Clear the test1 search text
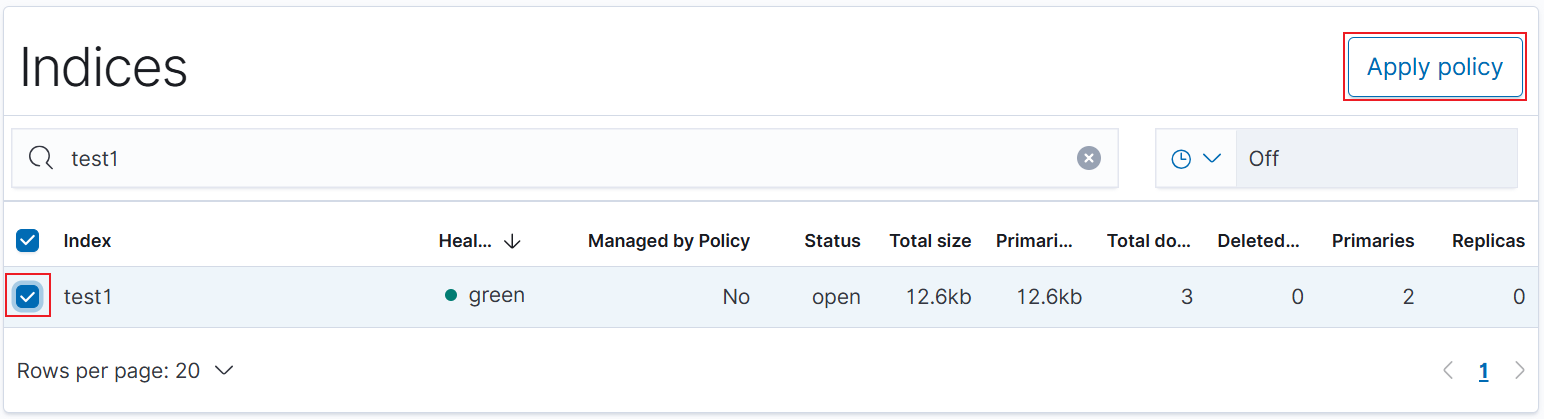 (1089, 158)
